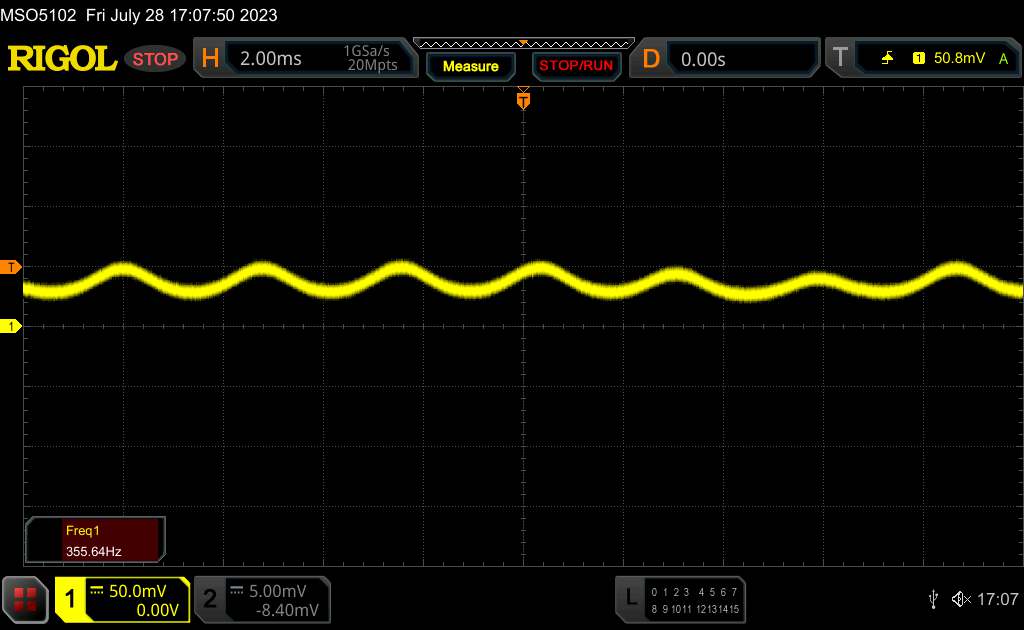Select the 2.00ms timebase value
Screen dimensions: 1024x630
(x=270, y=59)
